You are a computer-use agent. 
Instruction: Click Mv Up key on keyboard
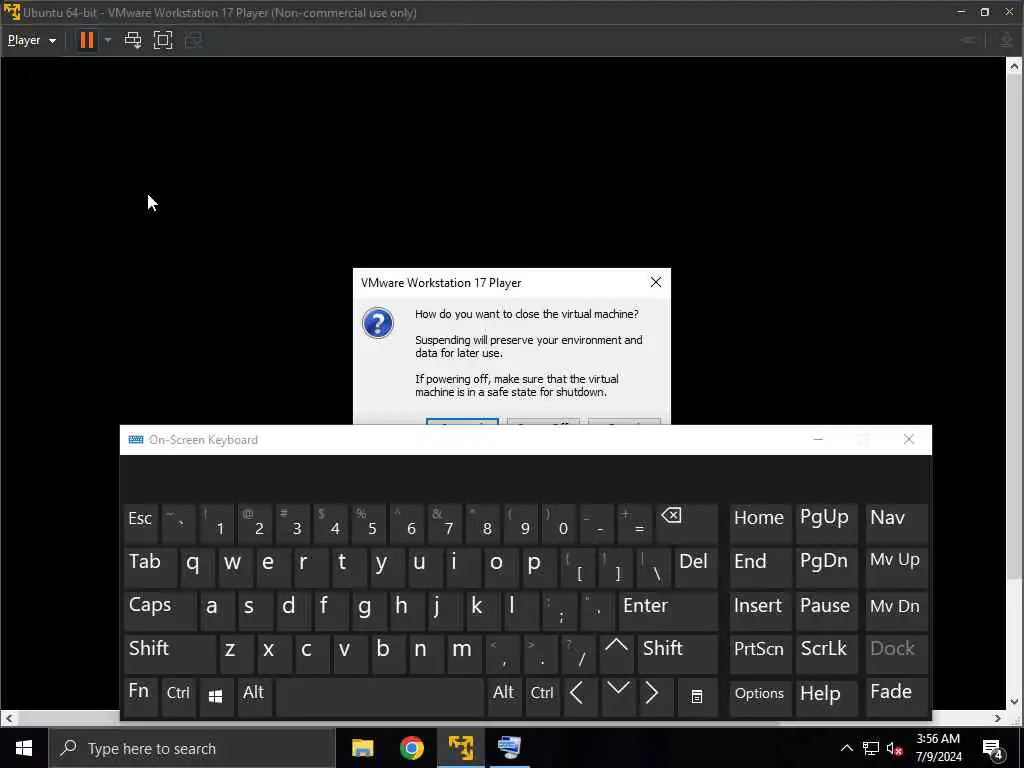click(x=896, y=566)
